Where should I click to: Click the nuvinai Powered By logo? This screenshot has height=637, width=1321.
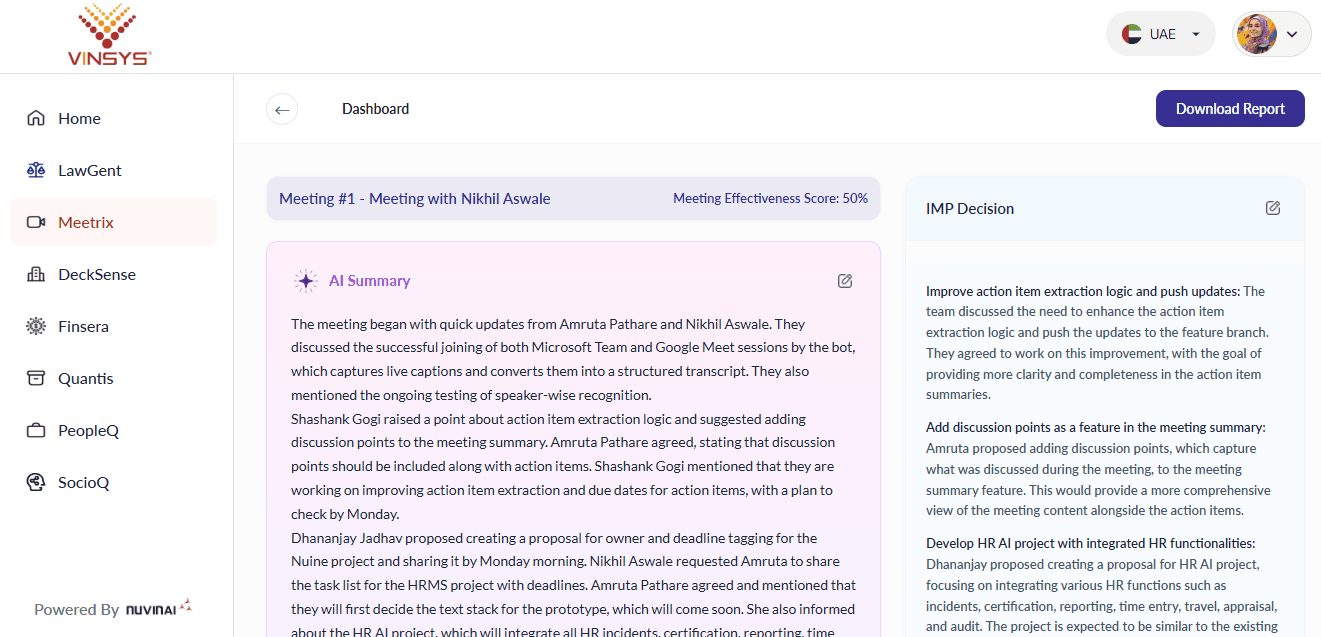159,608
